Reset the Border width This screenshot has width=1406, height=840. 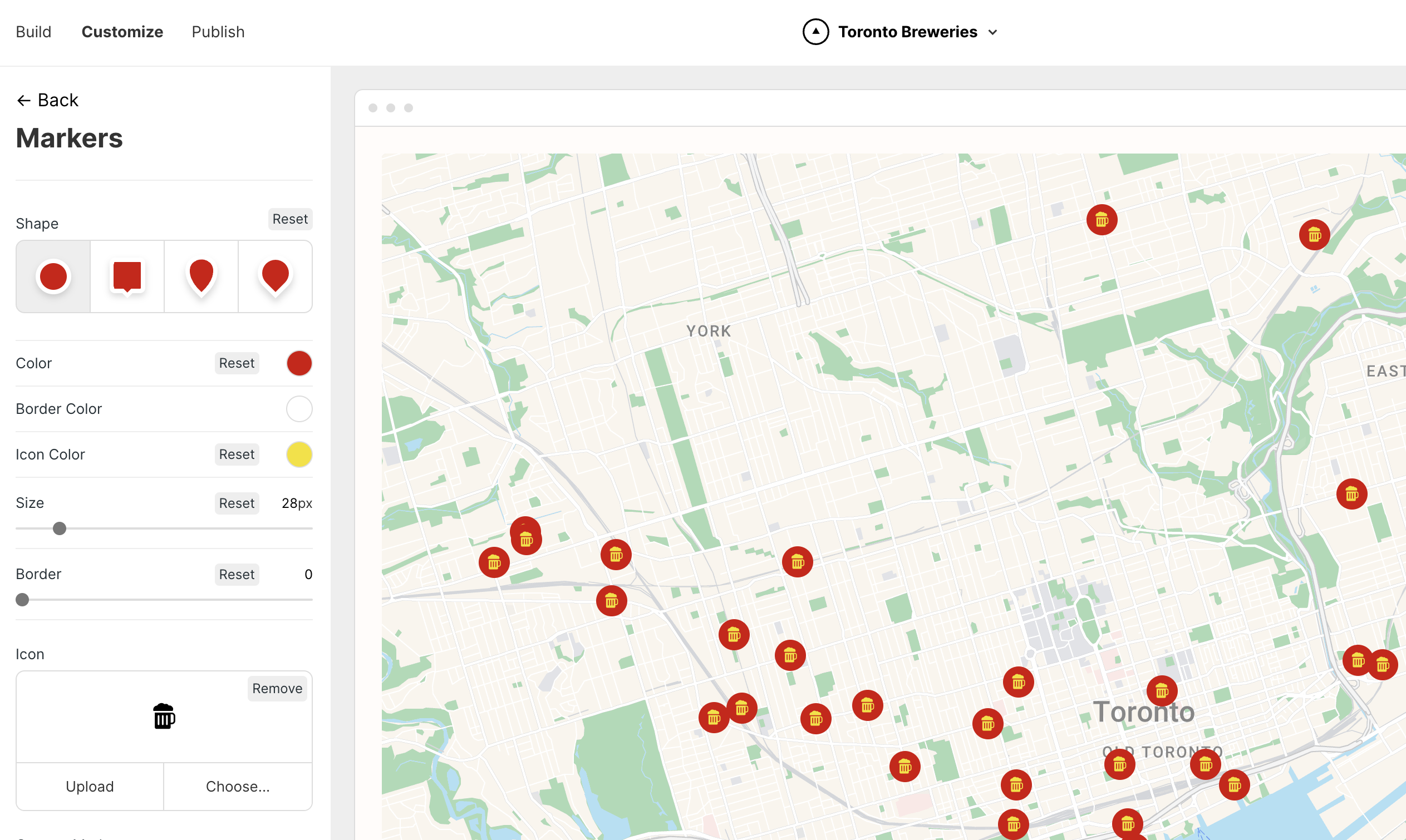pyautogui.click(x=237, y=575)
